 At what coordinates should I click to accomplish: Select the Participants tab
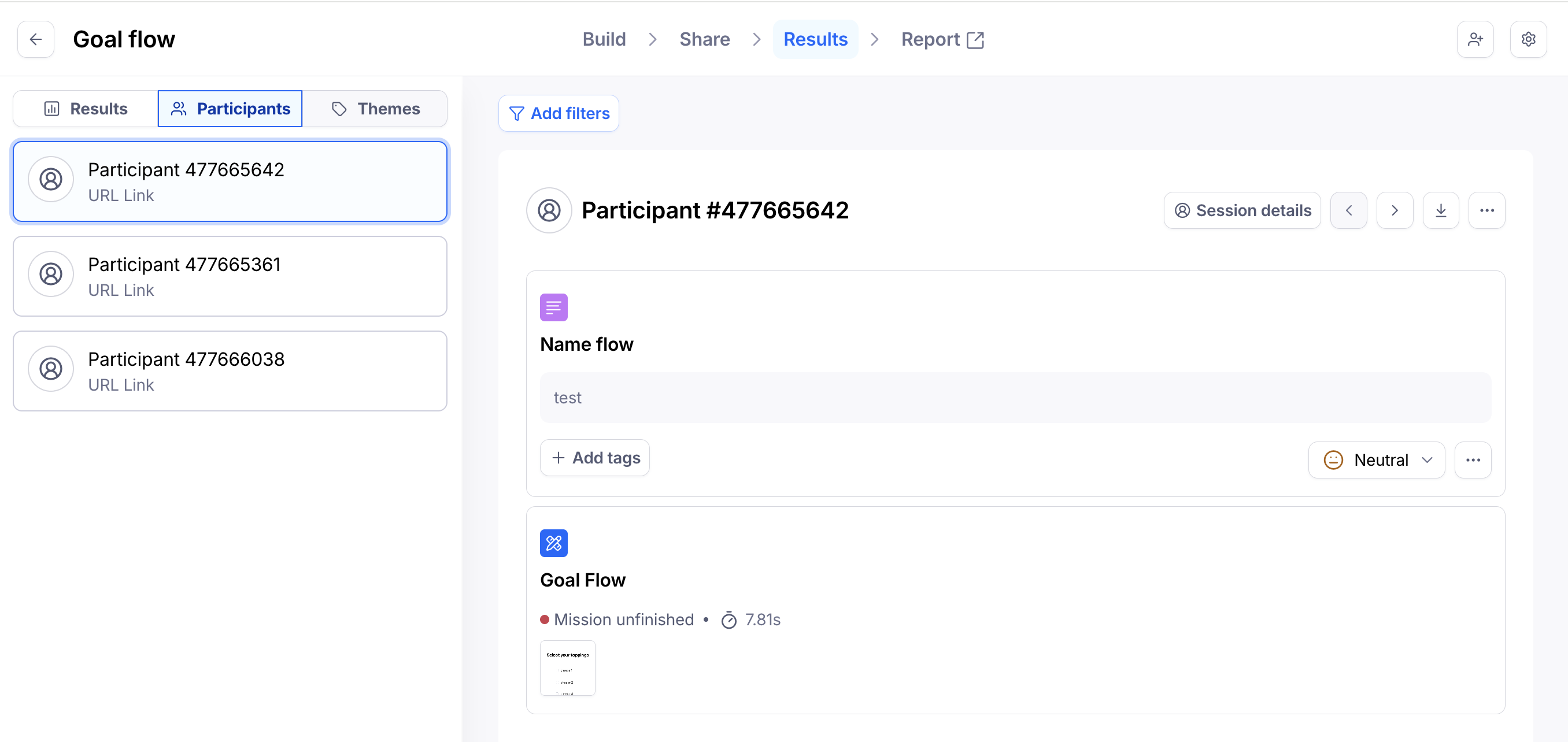230,109
